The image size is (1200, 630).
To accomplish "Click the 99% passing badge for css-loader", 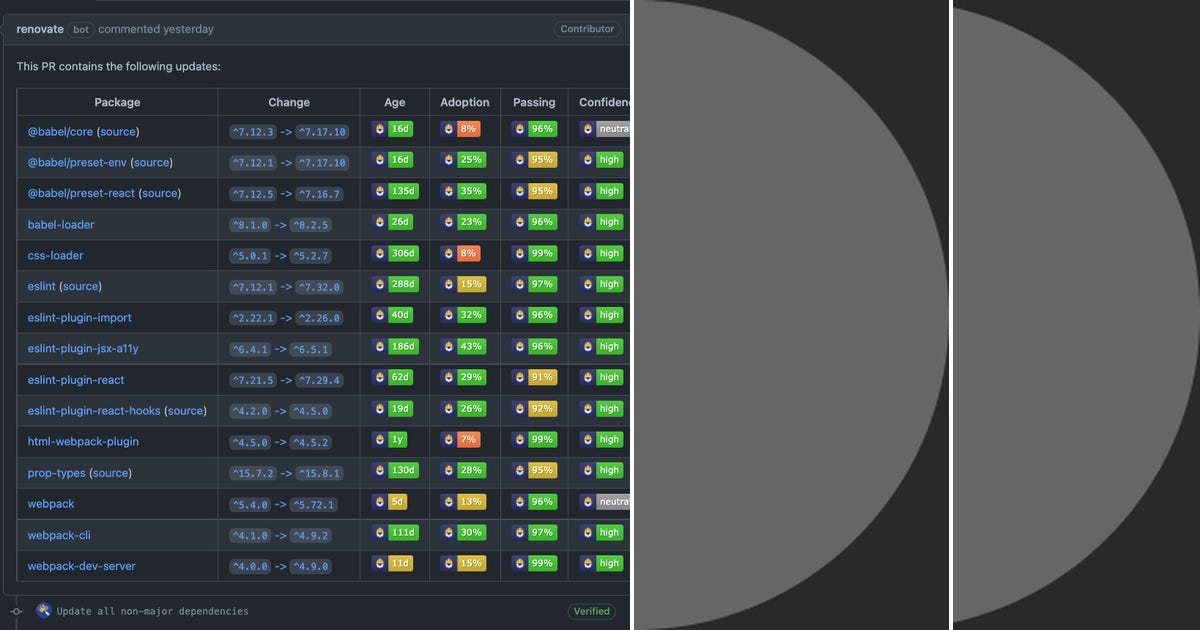I will (x=534, y=253).
